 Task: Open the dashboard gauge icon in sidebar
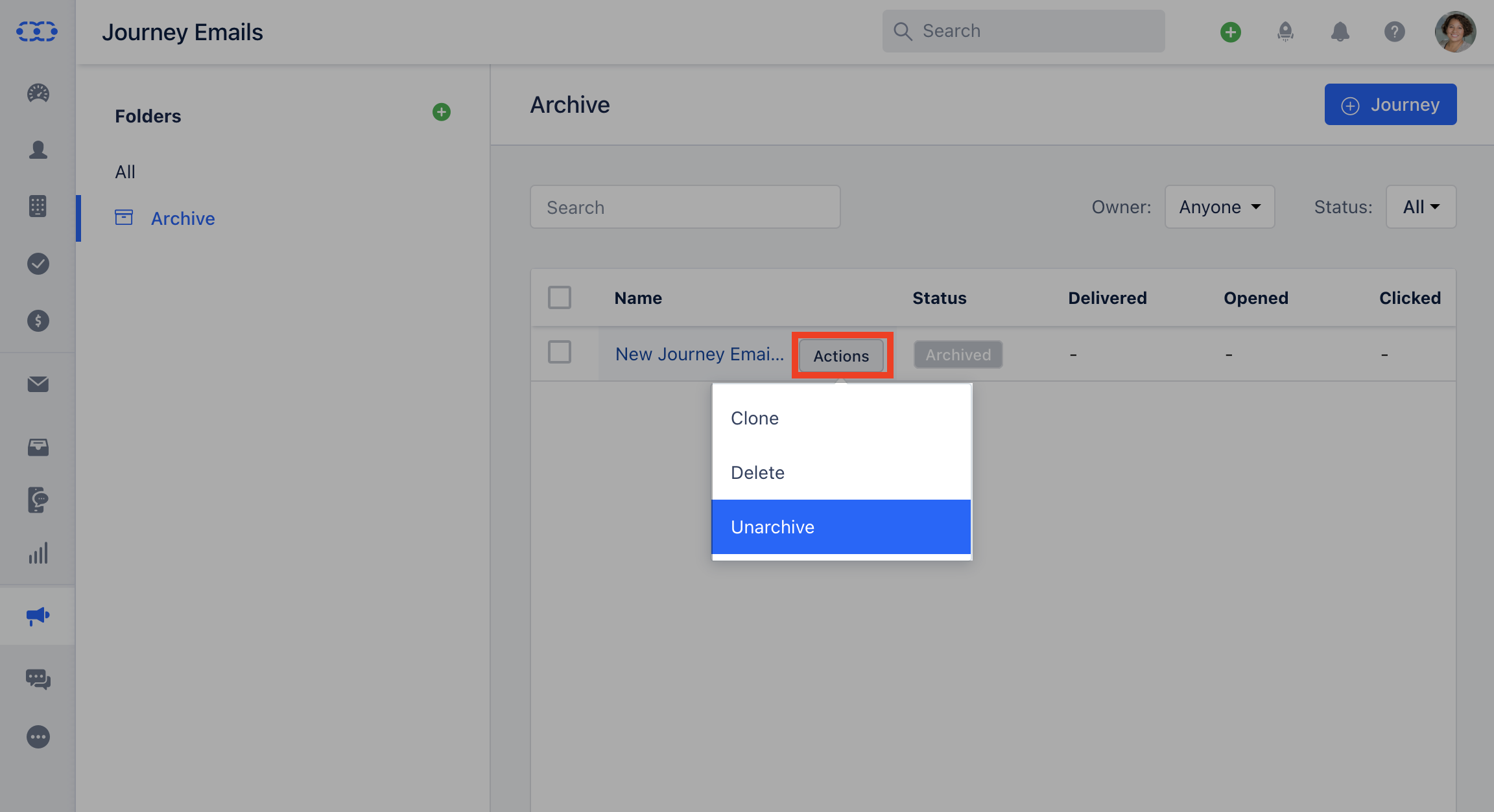pyautogui.click(x=38, y=93)
